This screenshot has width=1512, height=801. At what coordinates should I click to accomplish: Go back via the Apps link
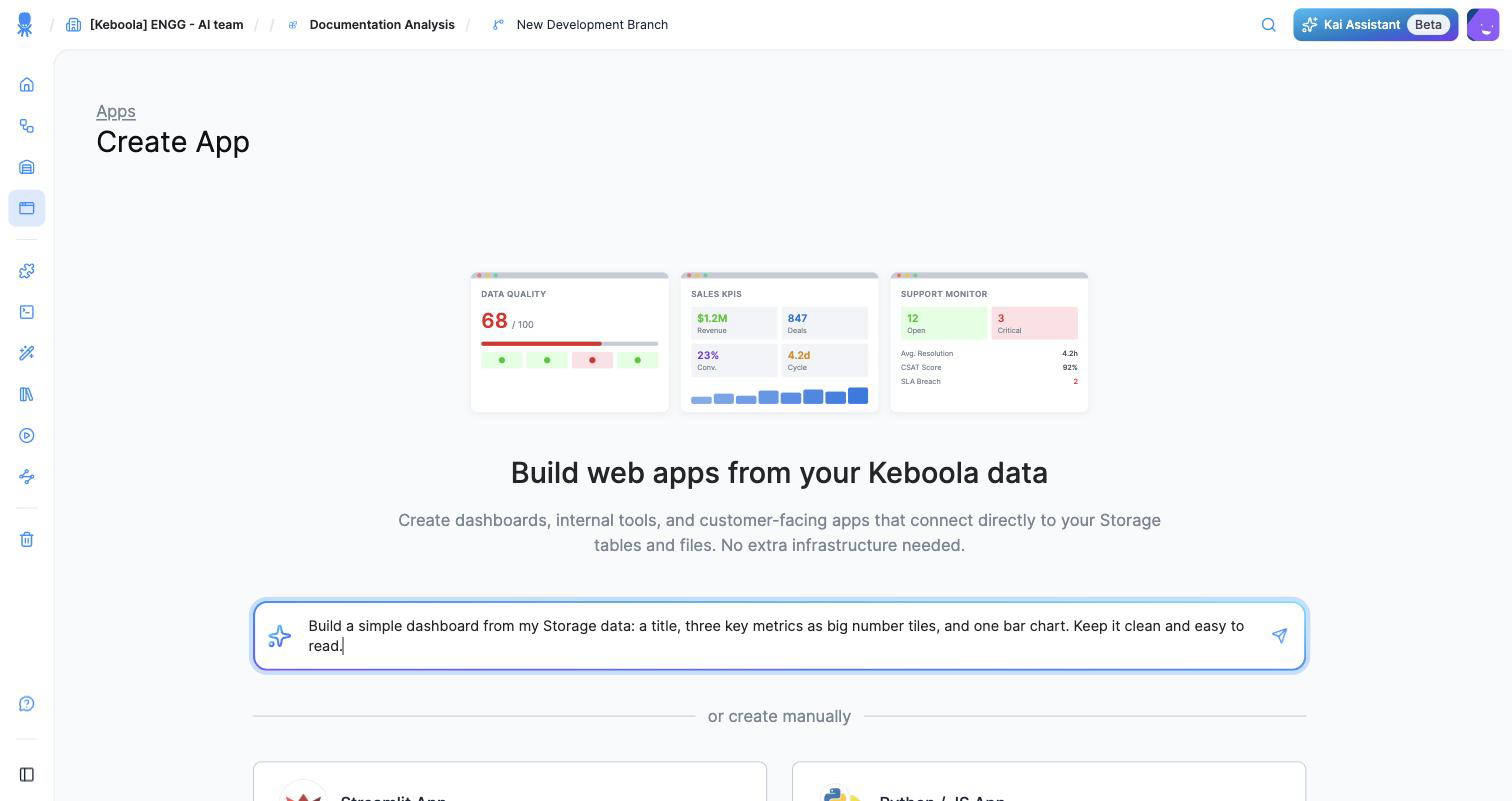[116, 111]
